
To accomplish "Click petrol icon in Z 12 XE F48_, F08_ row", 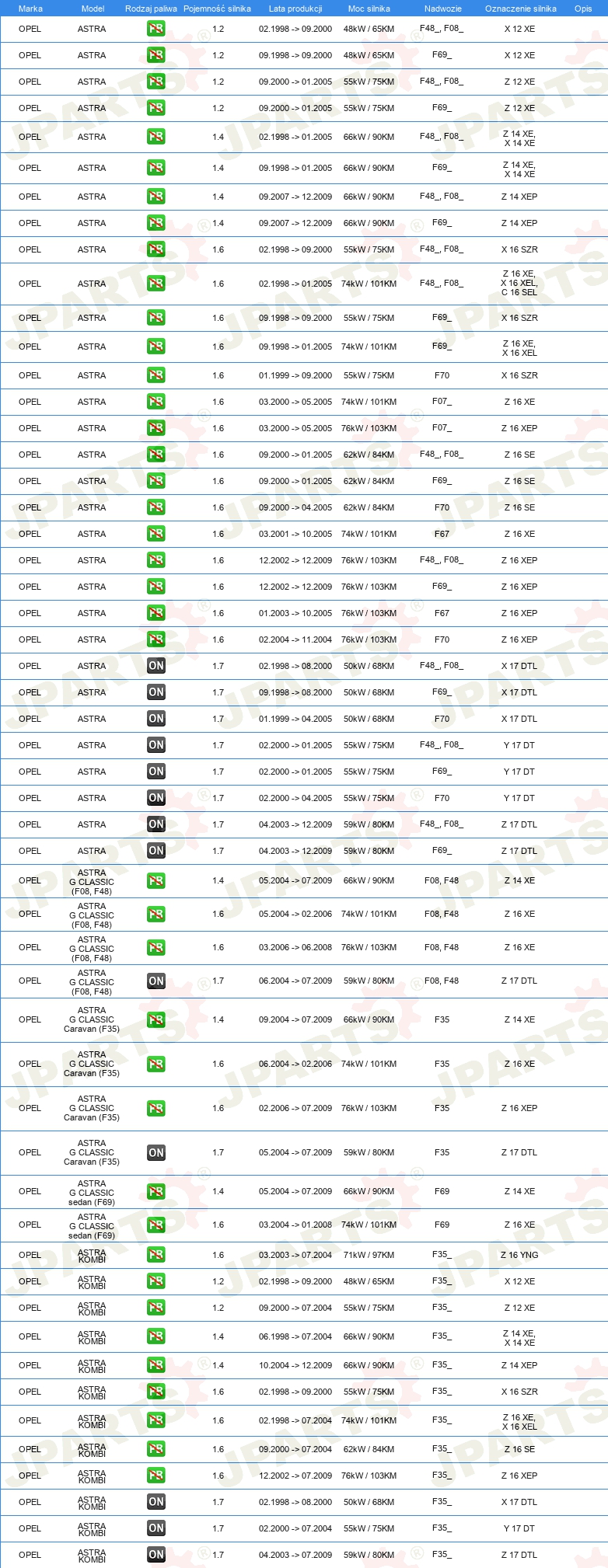I will pos(156,82).
